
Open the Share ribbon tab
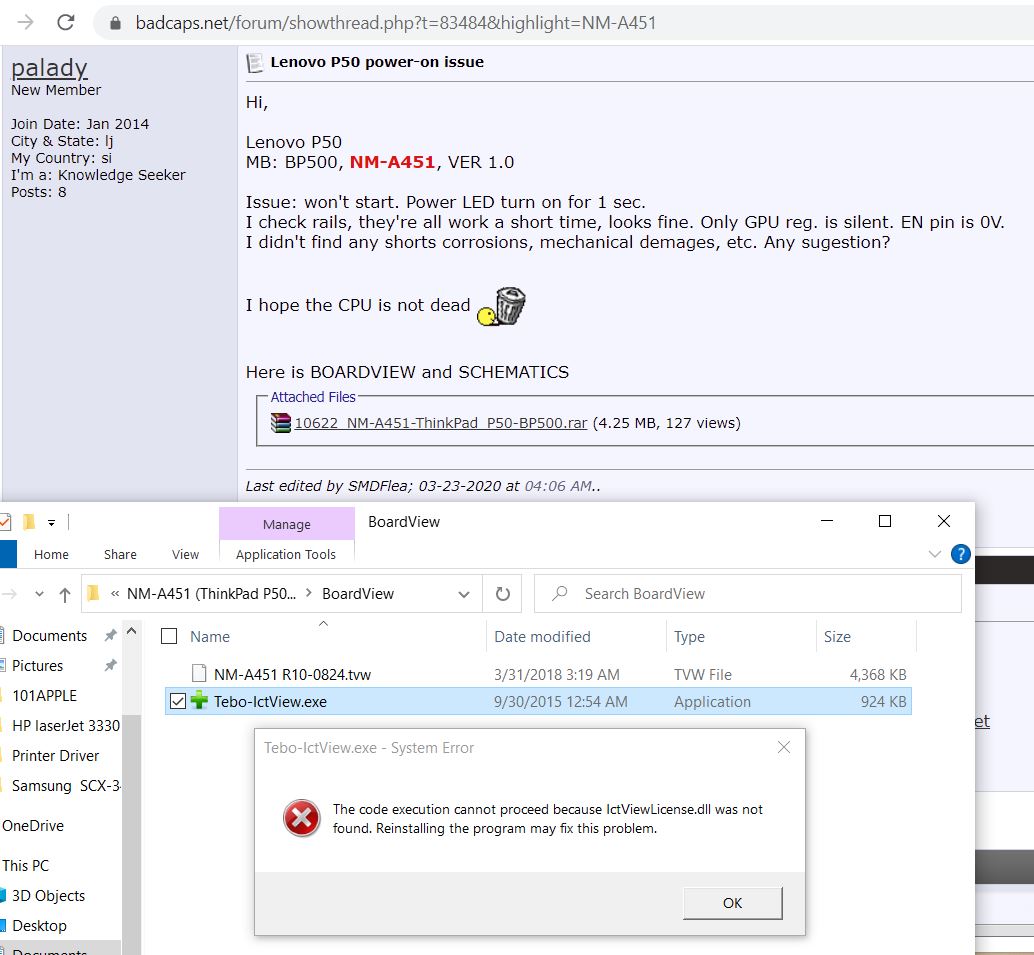(x=120, y=555)
